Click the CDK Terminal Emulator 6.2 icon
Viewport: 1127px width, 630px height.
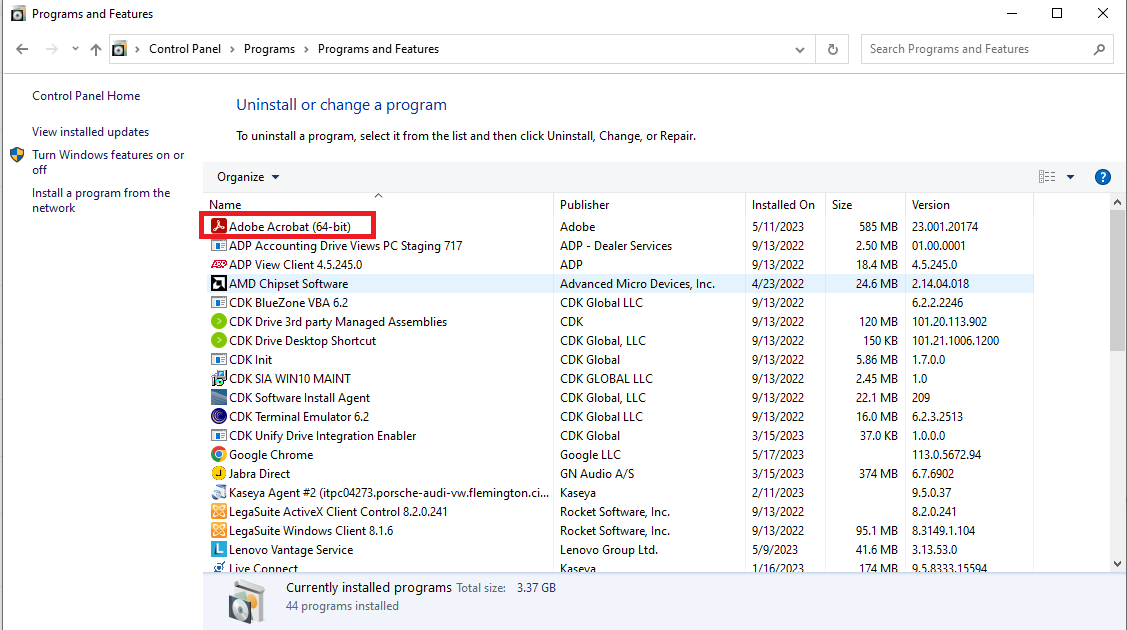click(x=218, y=417)
